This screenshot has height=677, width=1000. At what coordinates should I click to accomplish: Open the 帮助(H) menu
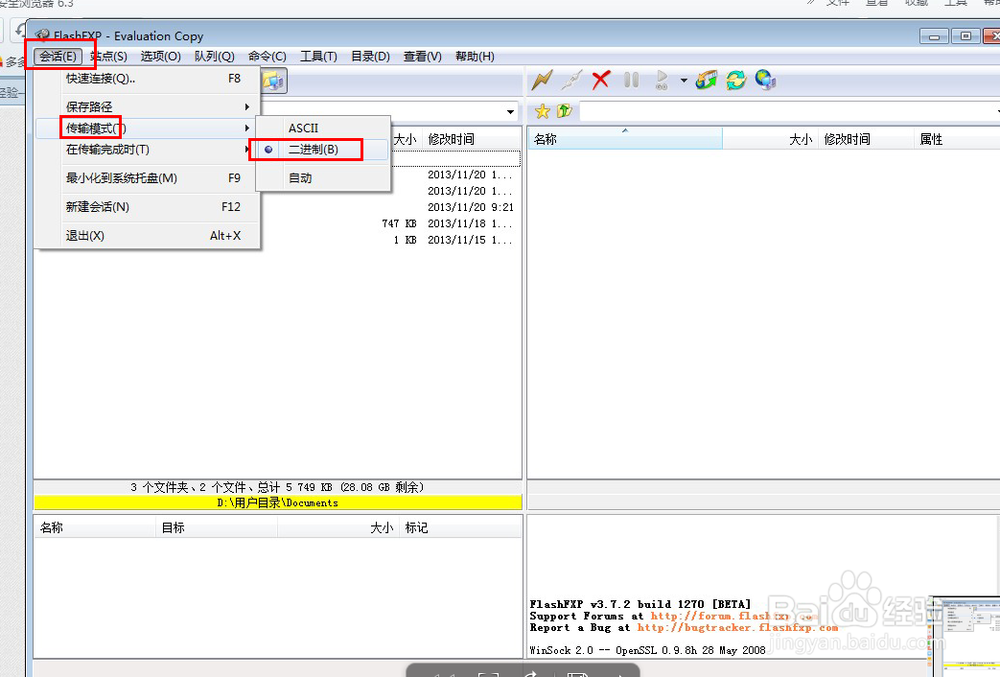coord(475,56)
